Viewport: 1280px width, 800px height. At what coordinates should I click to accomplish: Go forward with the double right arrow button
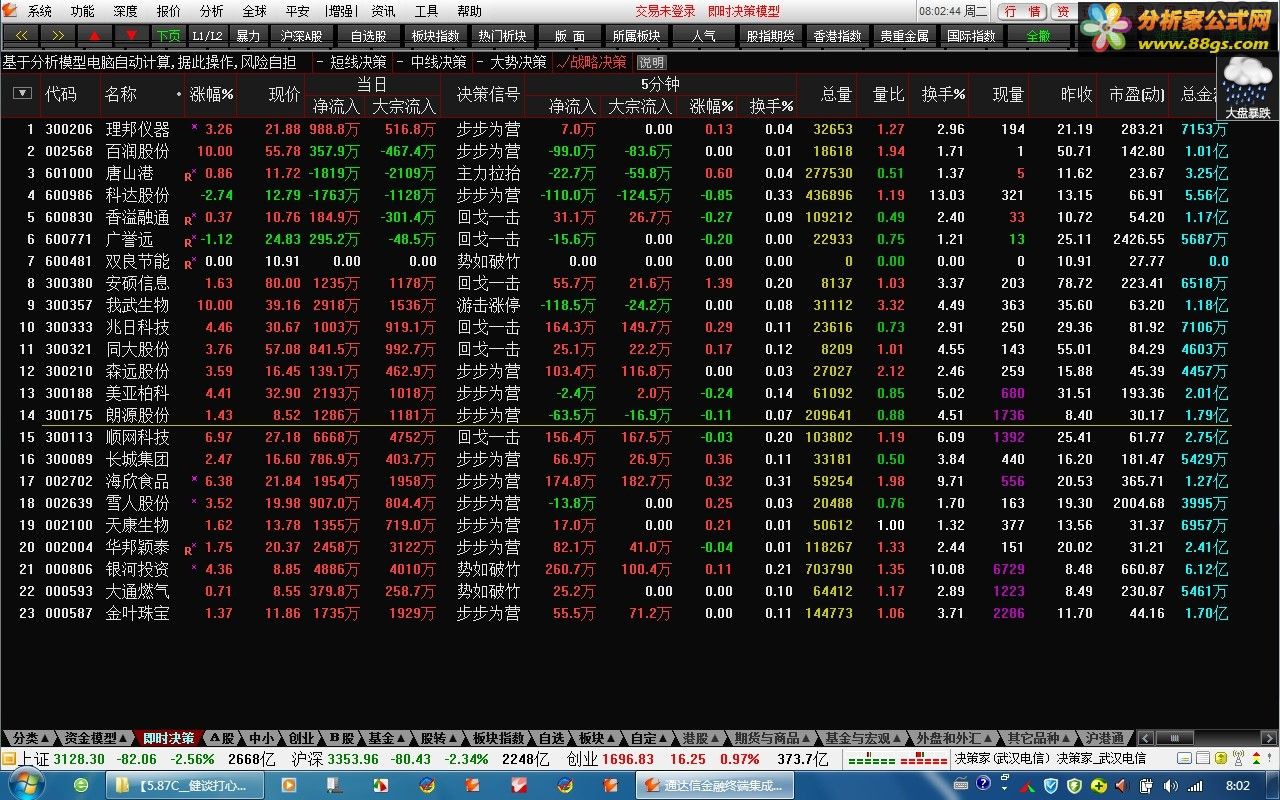[57, 35]
